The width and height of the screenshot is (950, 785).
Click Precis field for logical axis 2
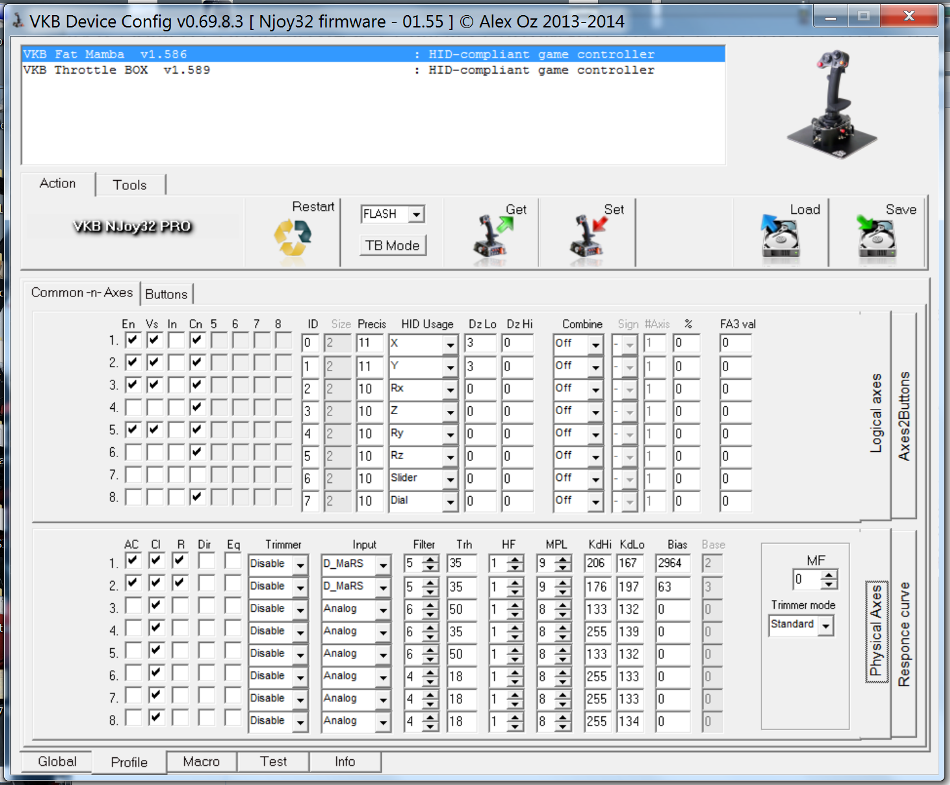pos(370,366)
